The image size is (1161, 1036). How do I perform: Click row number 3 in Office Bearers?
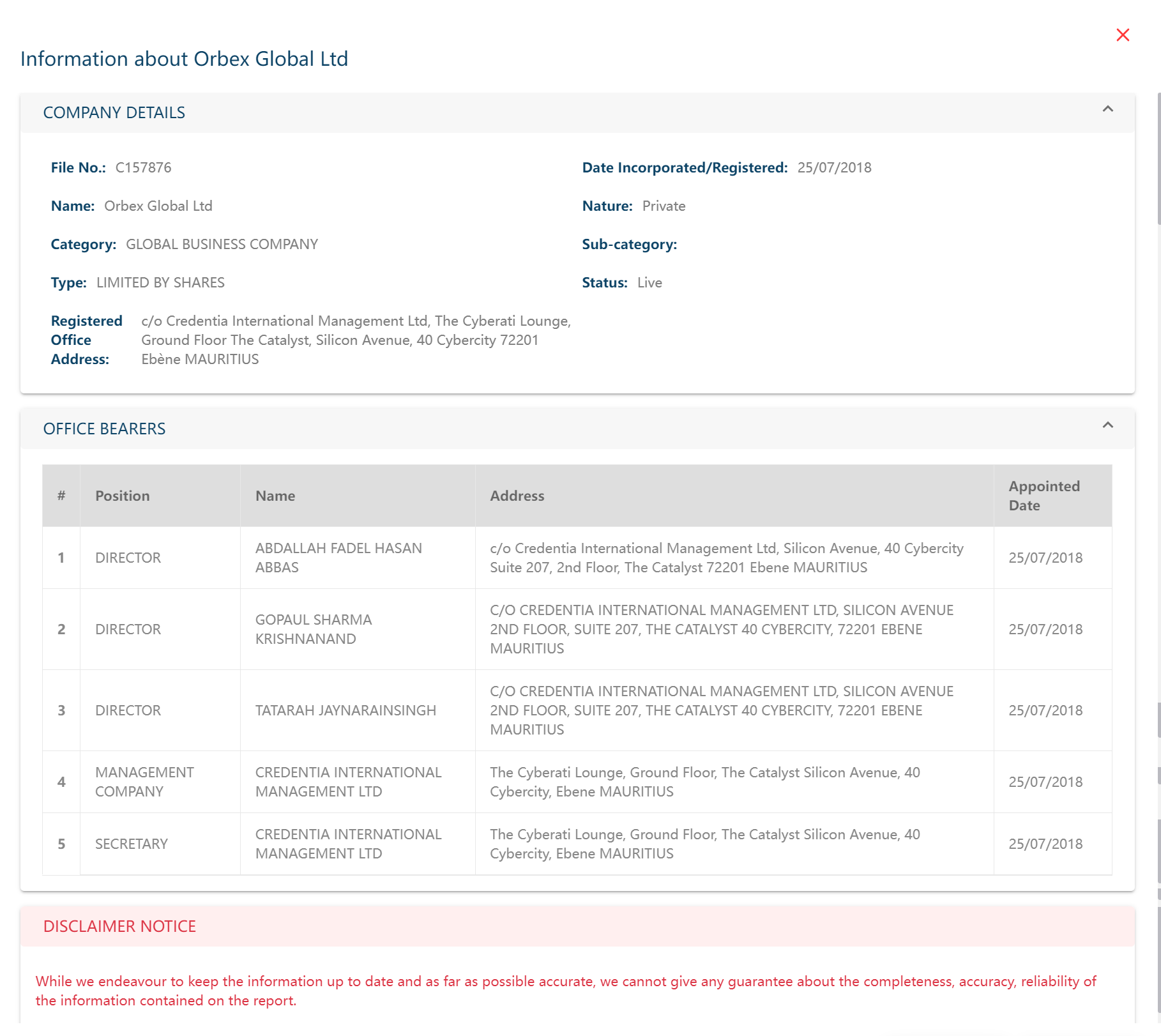pyautogui.click(x=61, y=711)
